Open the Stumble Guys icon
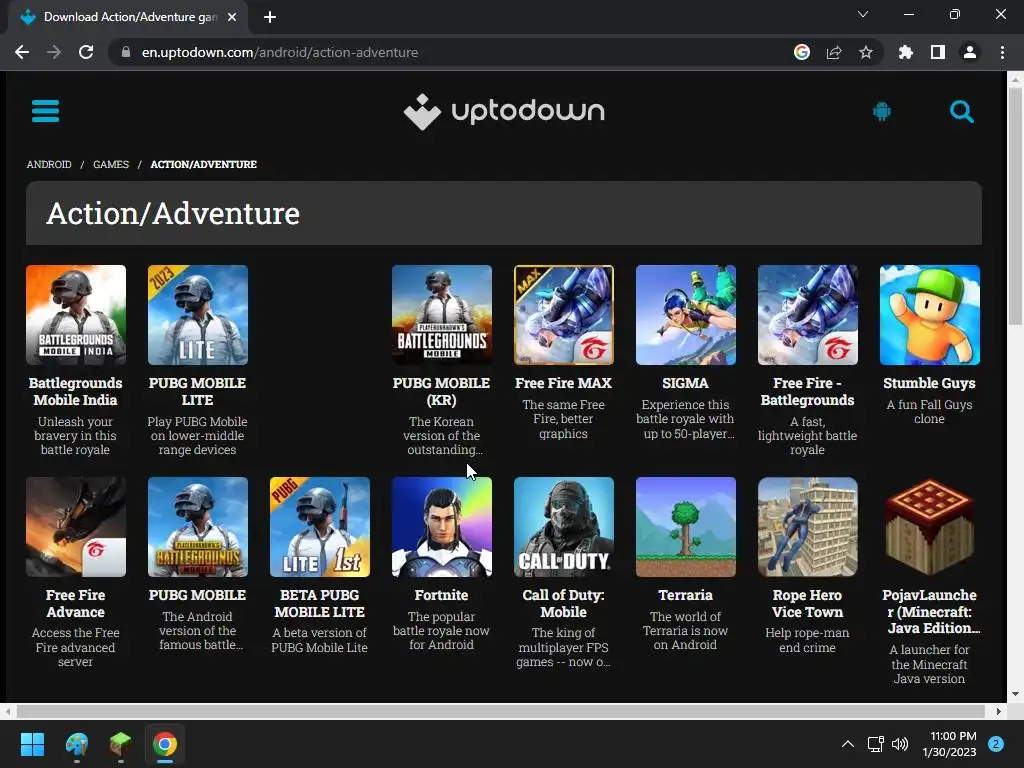1024x768 pixels. [x=930, y=315]
